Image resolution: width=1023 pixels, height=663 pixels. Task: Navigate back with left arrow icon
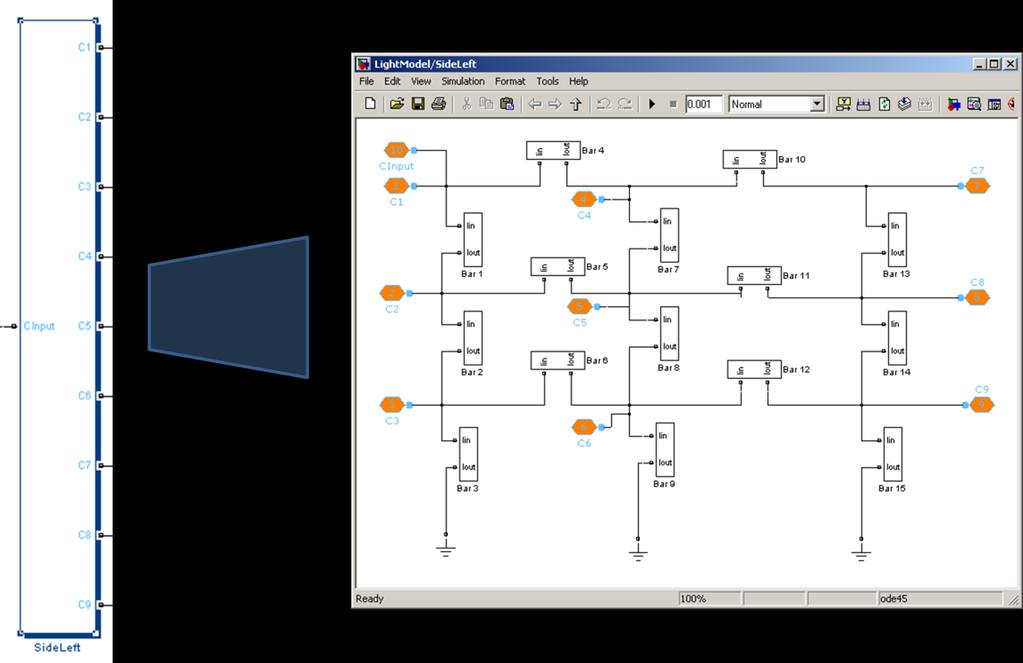pyautogui.click(x=535, y=104)
